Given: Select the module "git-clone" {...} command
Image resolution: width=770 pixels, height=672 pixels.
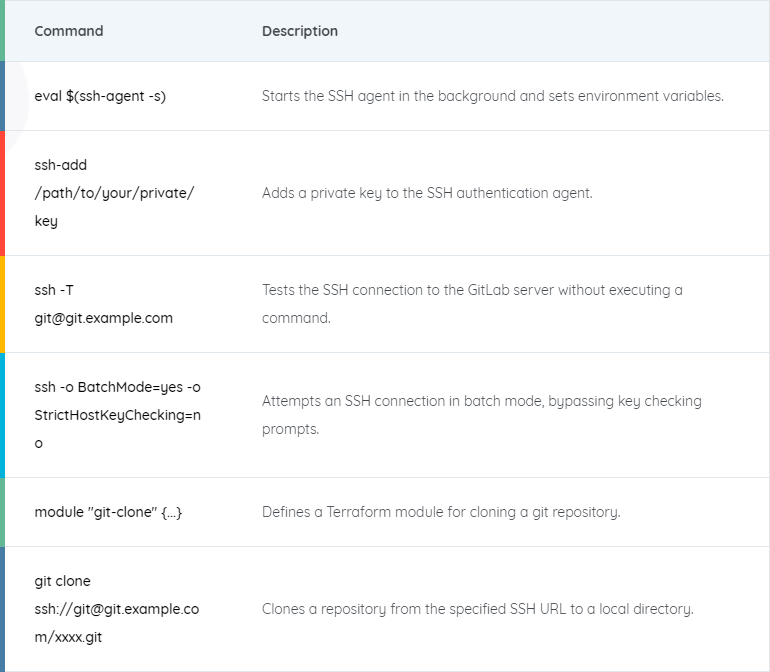Looking at the screenshot, I should coord(108,512).
